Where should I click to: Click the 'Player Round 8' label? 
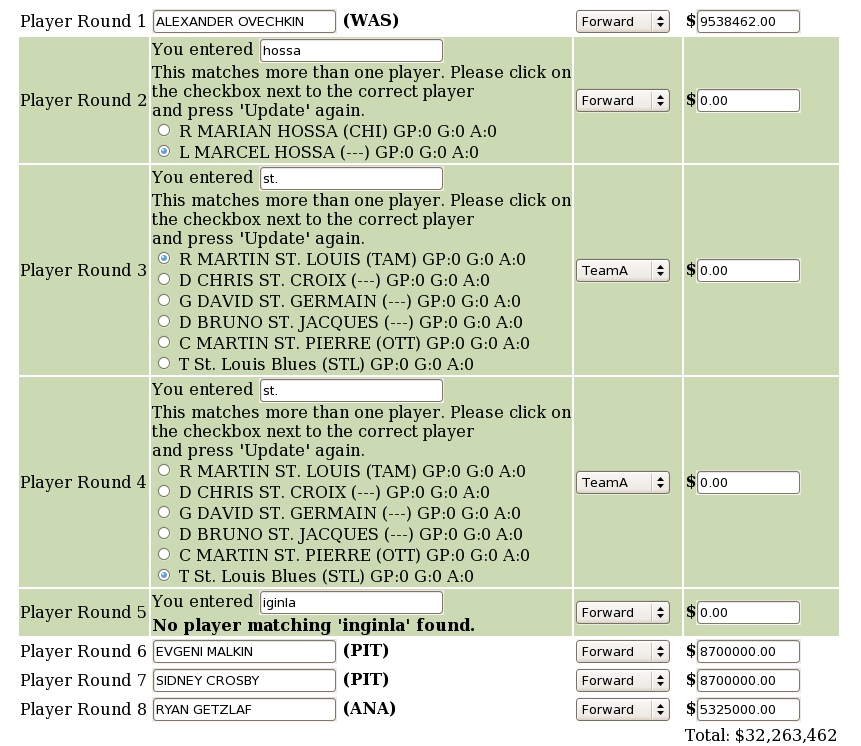(83, 710)
